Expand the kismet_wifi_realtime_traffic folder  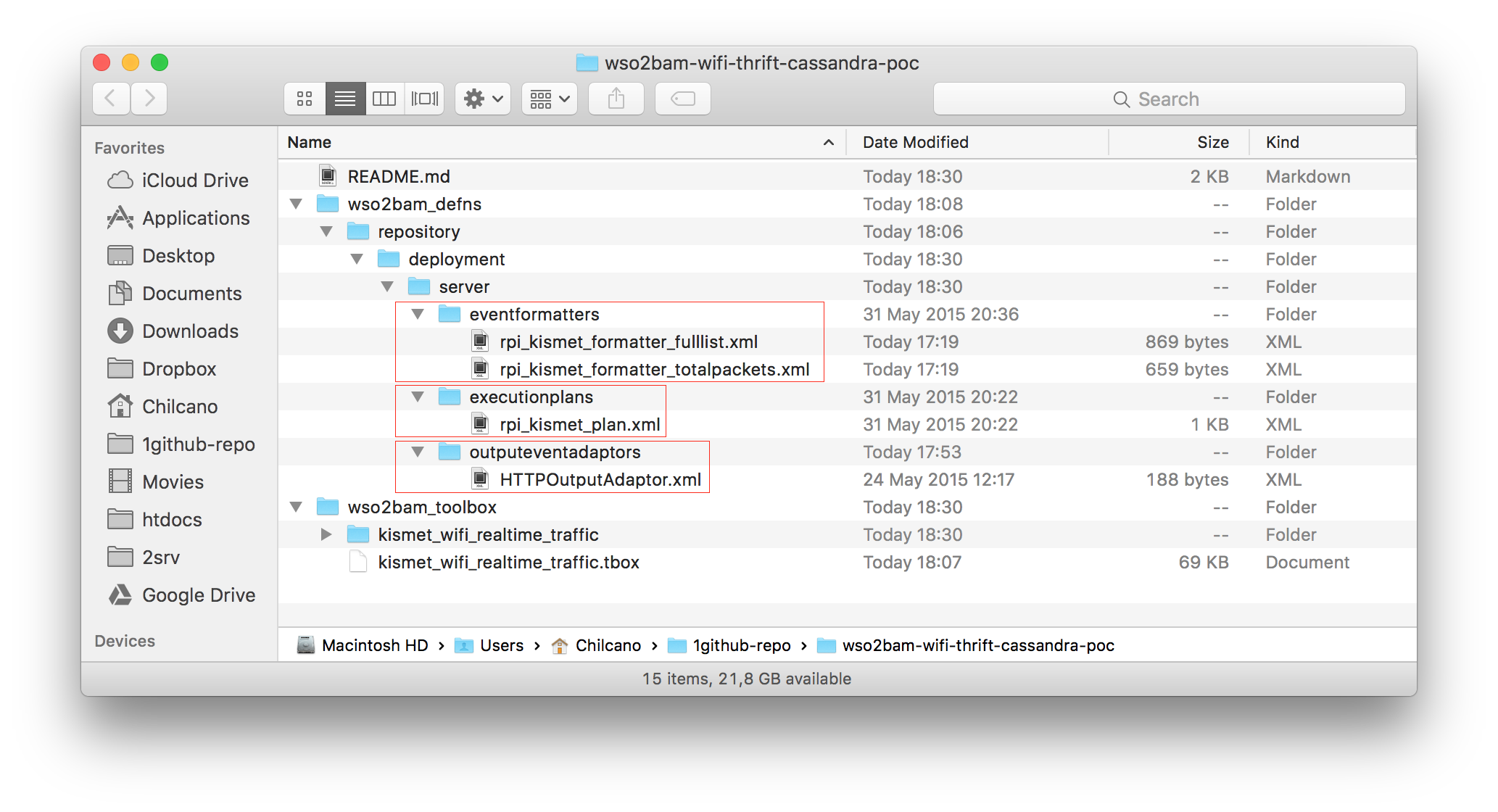(x=326, y=534)
